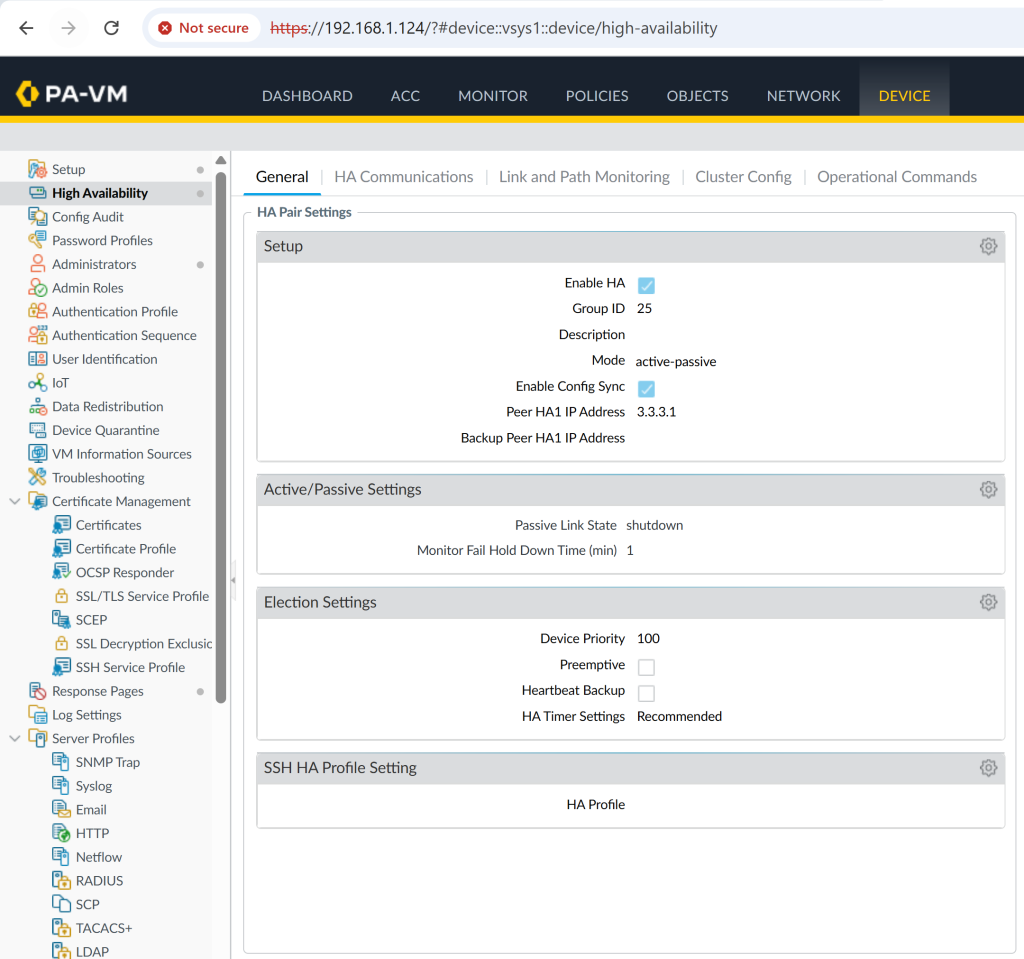Open the NETWORK top menu
Screen dimensions: 1024x959
point(803,96)
